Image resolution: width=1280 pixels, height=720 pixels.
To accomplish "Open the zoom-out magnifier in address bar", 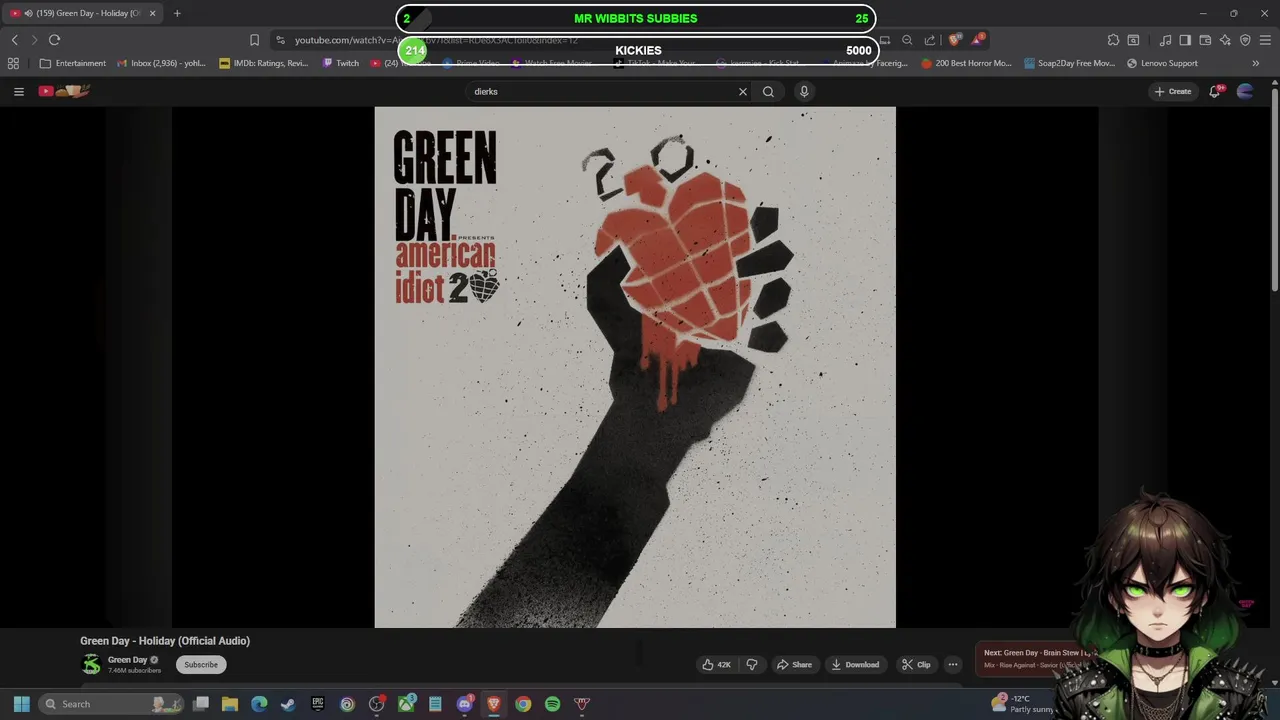I will (x=907, y=40).
